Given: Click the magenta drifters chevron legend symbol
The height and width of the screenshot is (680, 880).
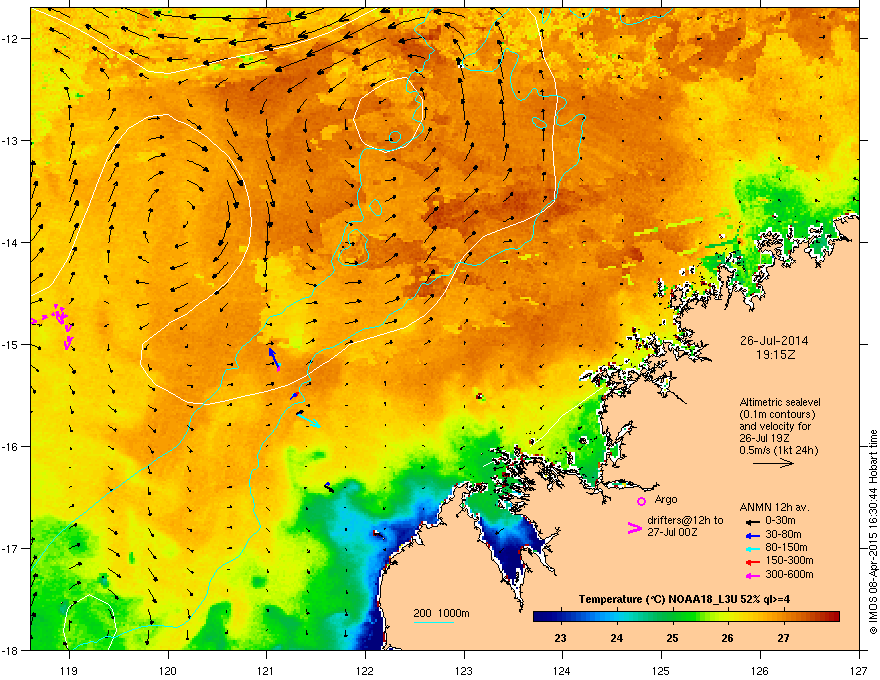Looking at the screenshot, I should [x=634, y=528].
